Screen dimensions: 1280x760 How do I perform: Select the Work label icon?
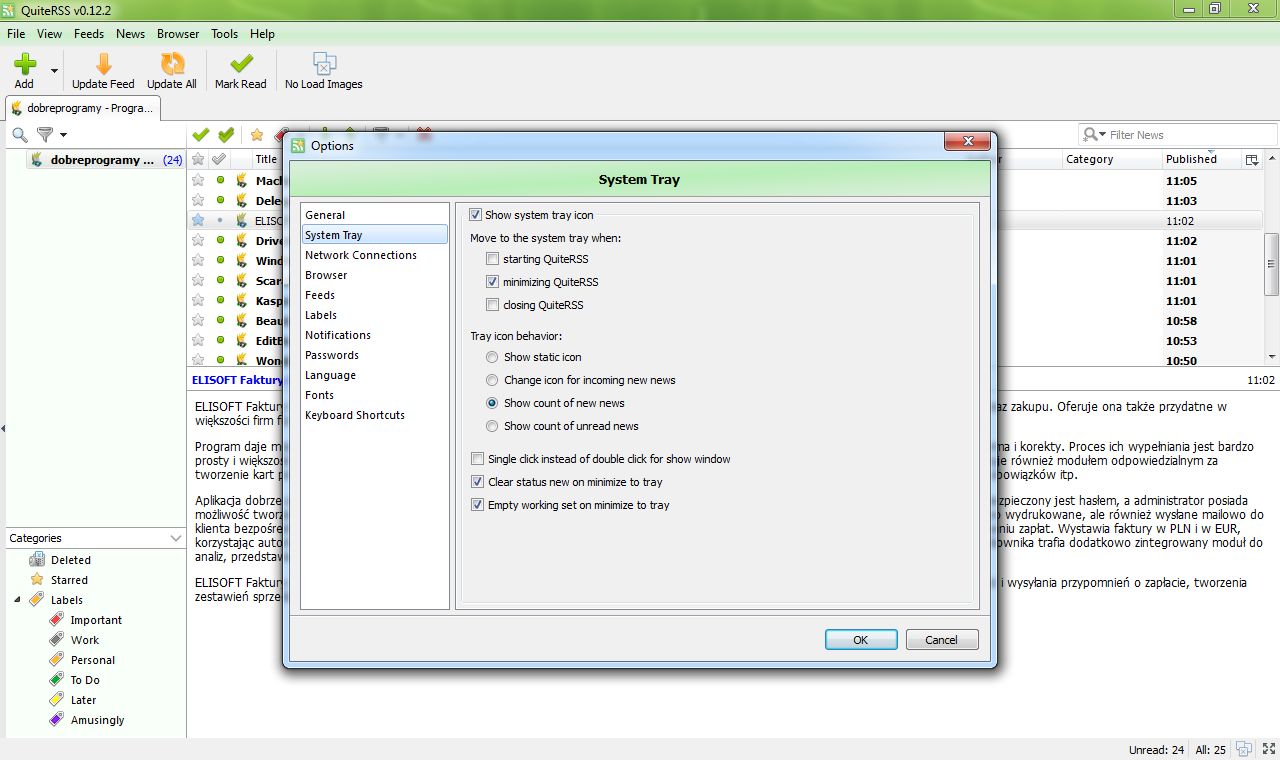point(57,640)
